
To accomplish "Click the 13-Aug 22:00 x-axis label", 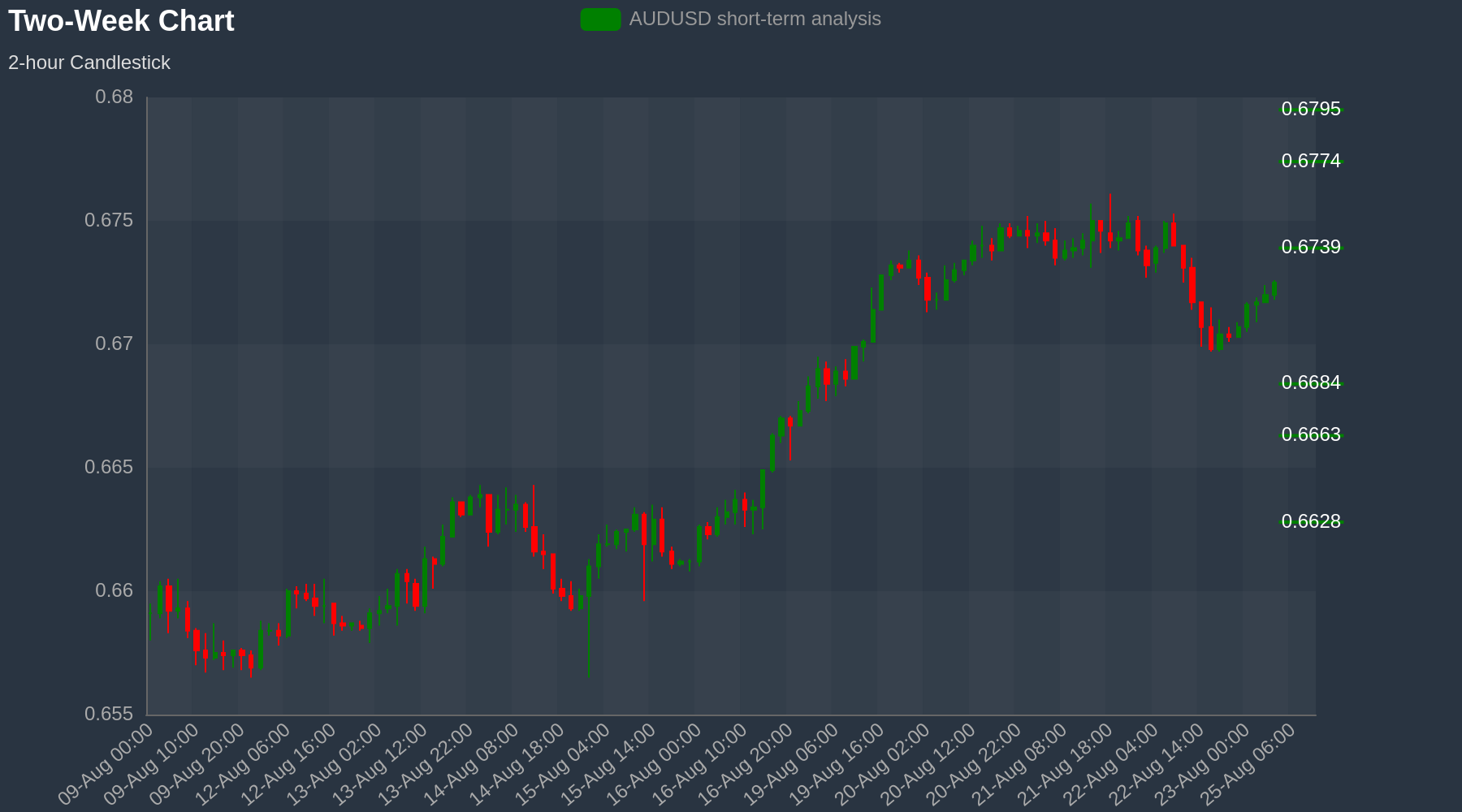I will pyautogui.click(x=426, y=764).
